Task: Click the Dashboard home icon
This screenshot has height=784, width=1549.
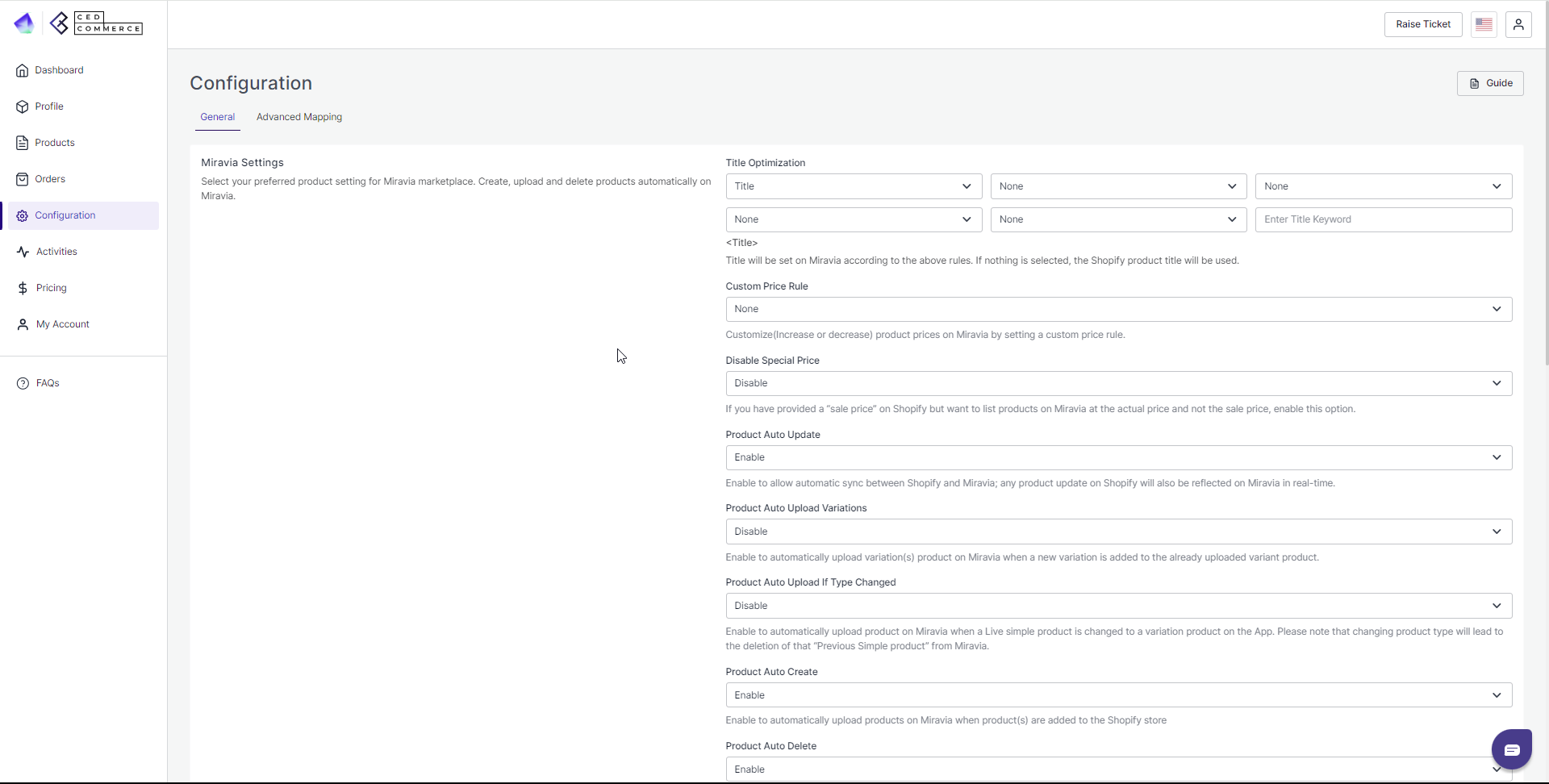Action: tap(23, 70)
